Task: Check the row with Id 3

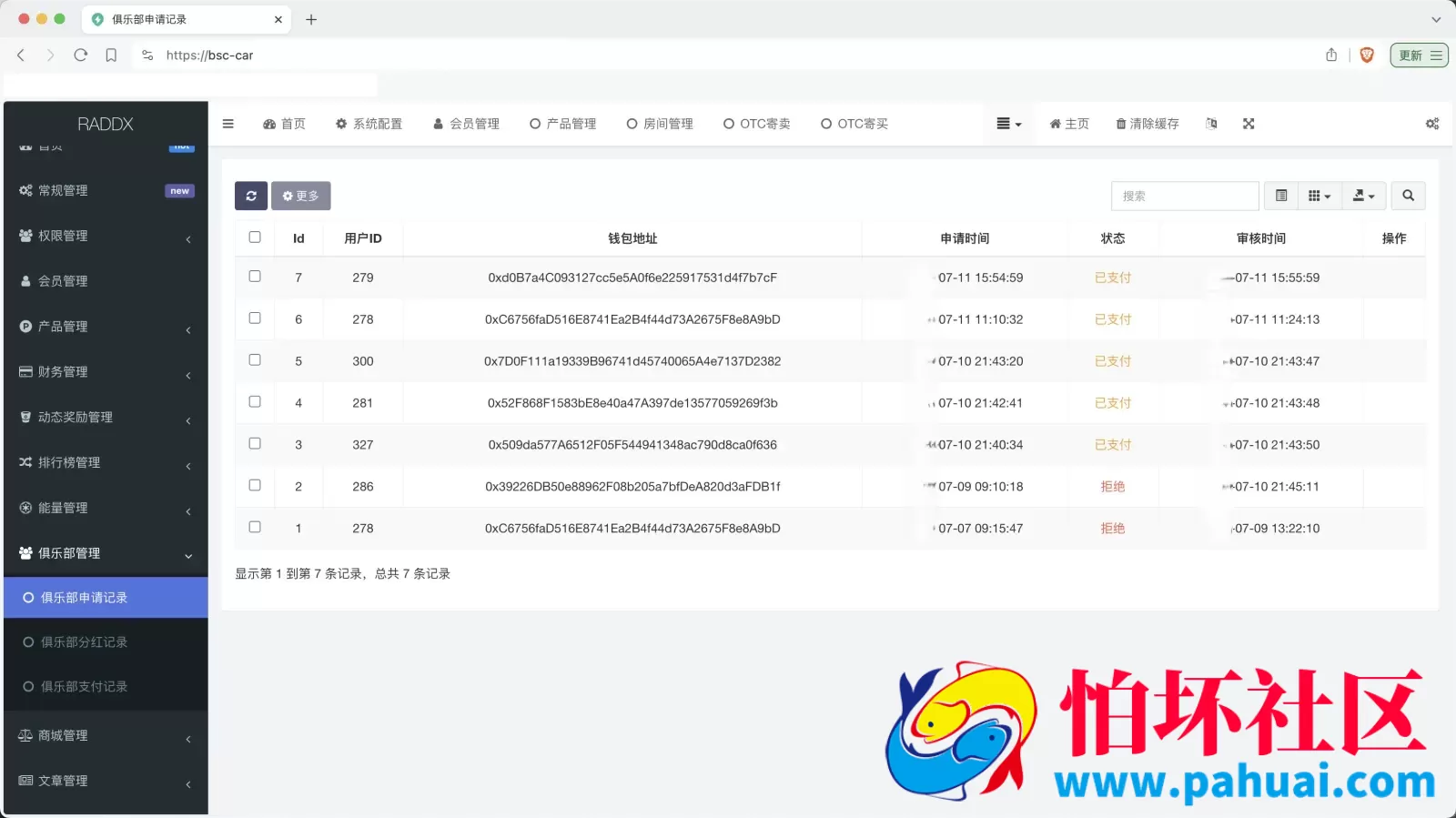Action: 255,444
